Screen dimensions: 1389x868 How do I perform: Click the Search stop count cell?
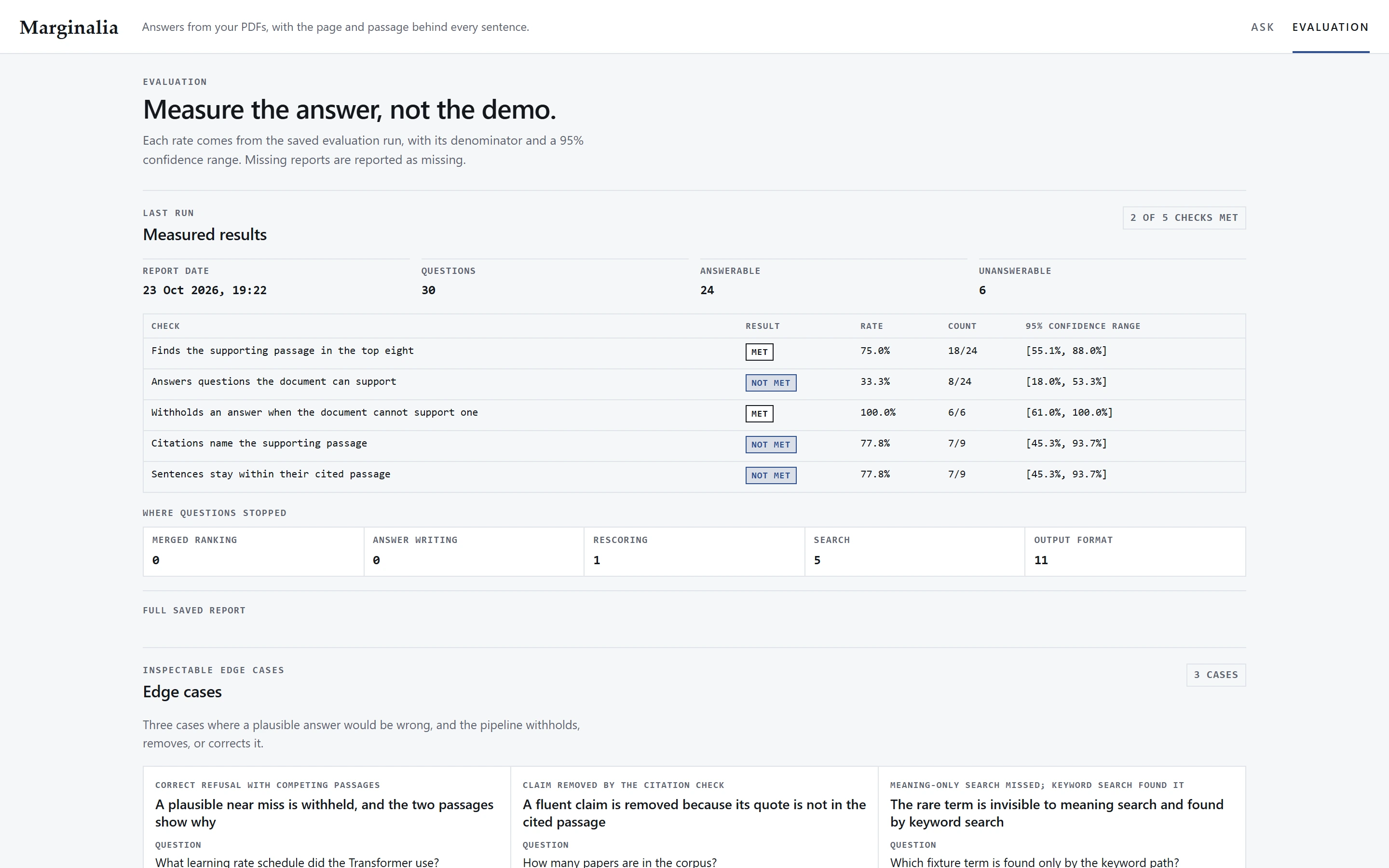pyautogui.click(x=915, y=552)
